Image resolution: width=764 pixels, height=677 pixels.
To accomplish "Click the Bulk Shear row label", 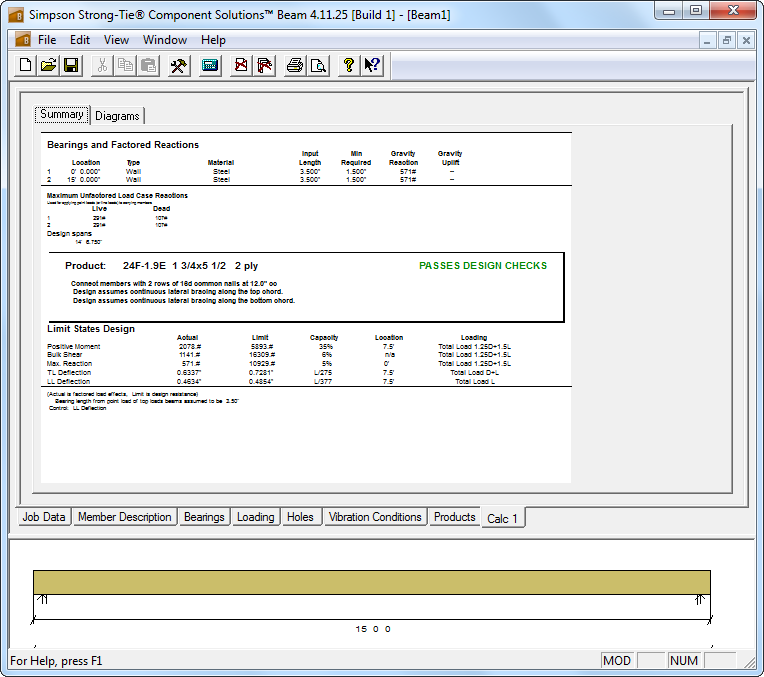I will click(64, 355).
